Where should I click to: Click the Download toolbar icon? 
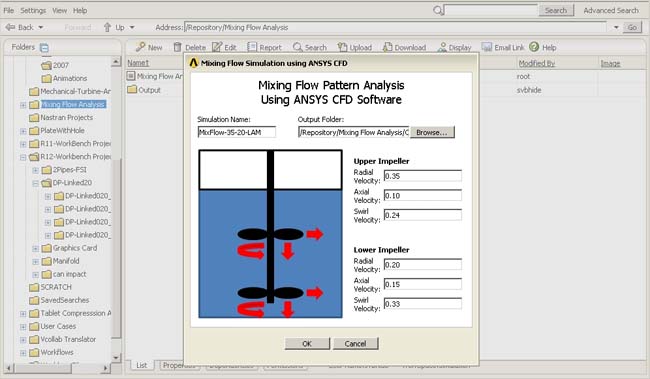point(387,47)
